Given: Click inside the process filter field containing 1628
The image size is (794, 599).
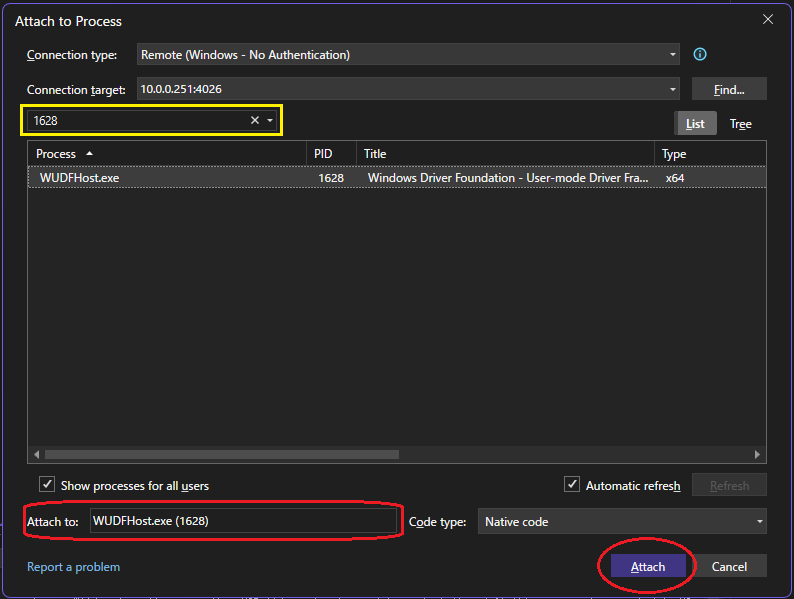Looking at the screenshot, I should coord(135,121).
